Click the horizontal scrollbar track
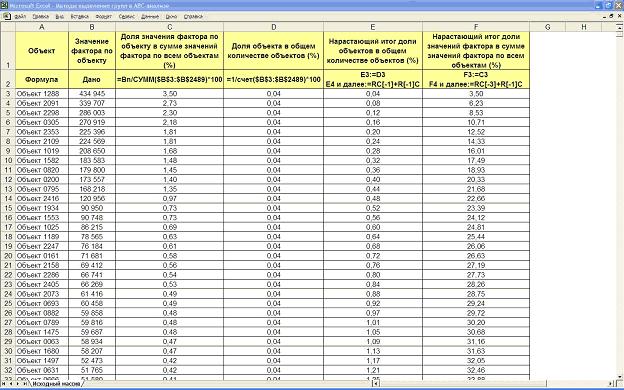 tap(493, 384)
